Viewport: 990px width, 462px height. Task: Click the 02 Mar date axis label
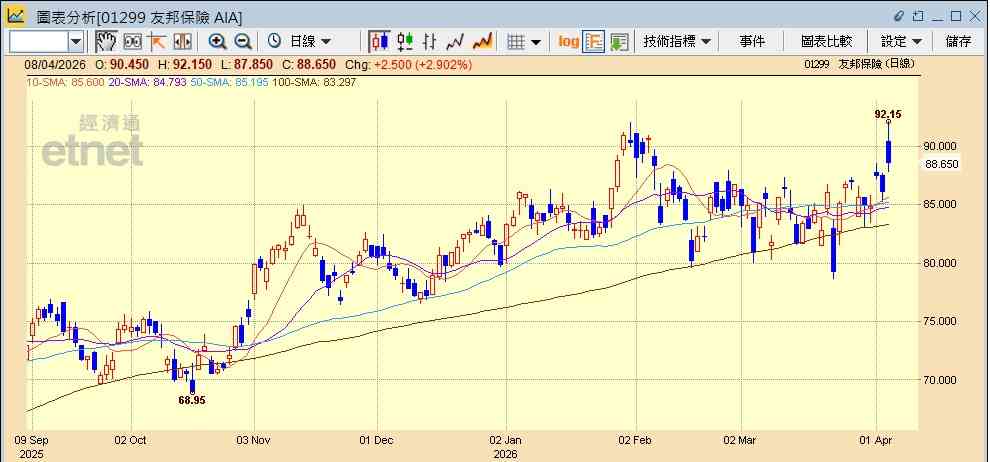pyautogui.click(x=741, y=440)
